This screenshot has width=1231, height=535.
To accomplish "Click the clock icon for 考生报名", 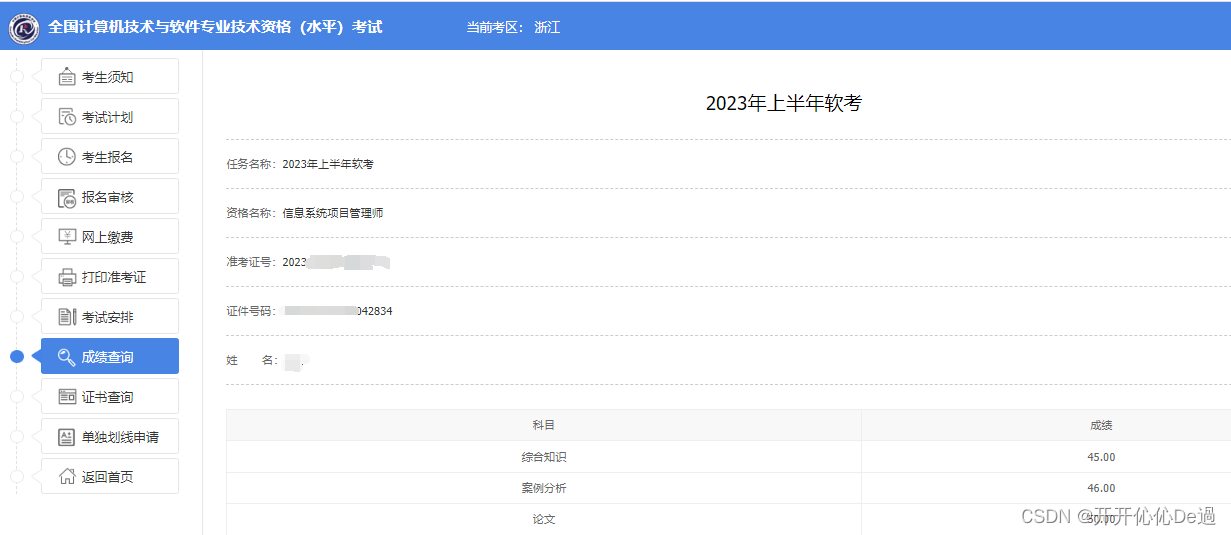I will tap(67, 157).
